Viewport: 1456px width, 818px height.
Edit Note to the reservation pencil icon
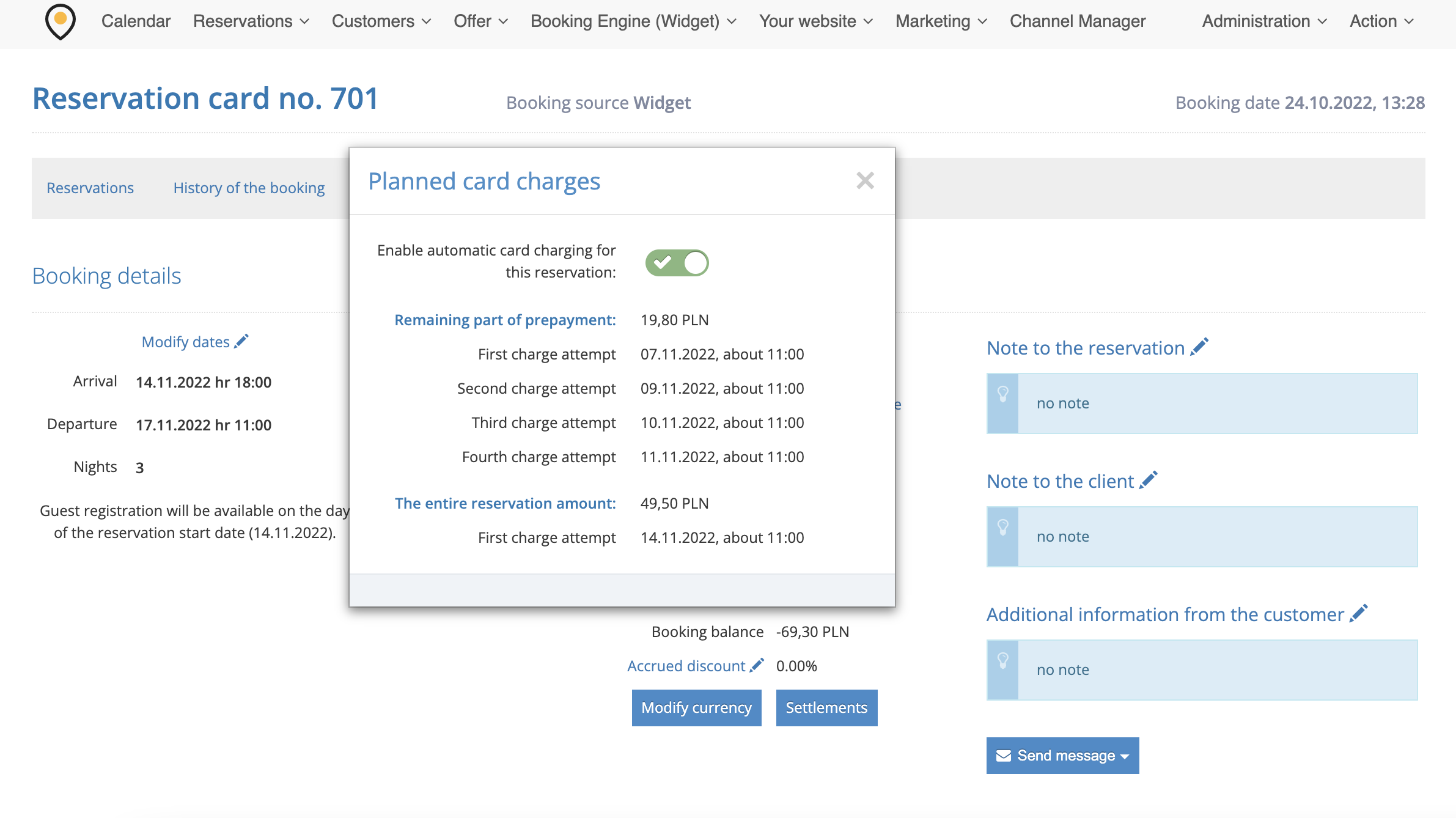click(1199, 347)
